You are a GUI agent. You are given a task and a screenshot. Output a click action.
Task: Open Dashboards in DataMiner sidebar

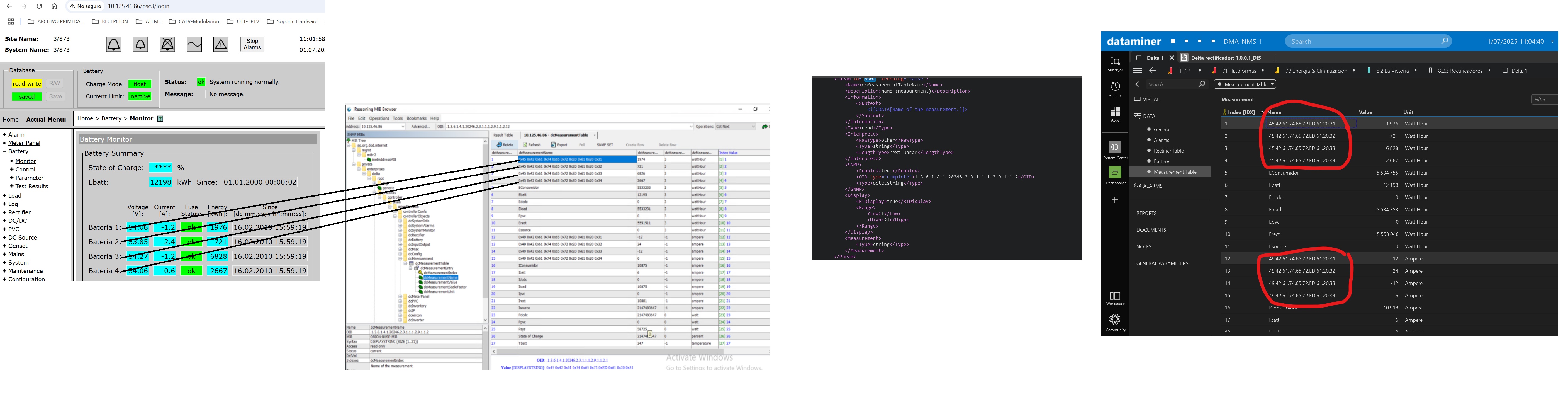1115,175
